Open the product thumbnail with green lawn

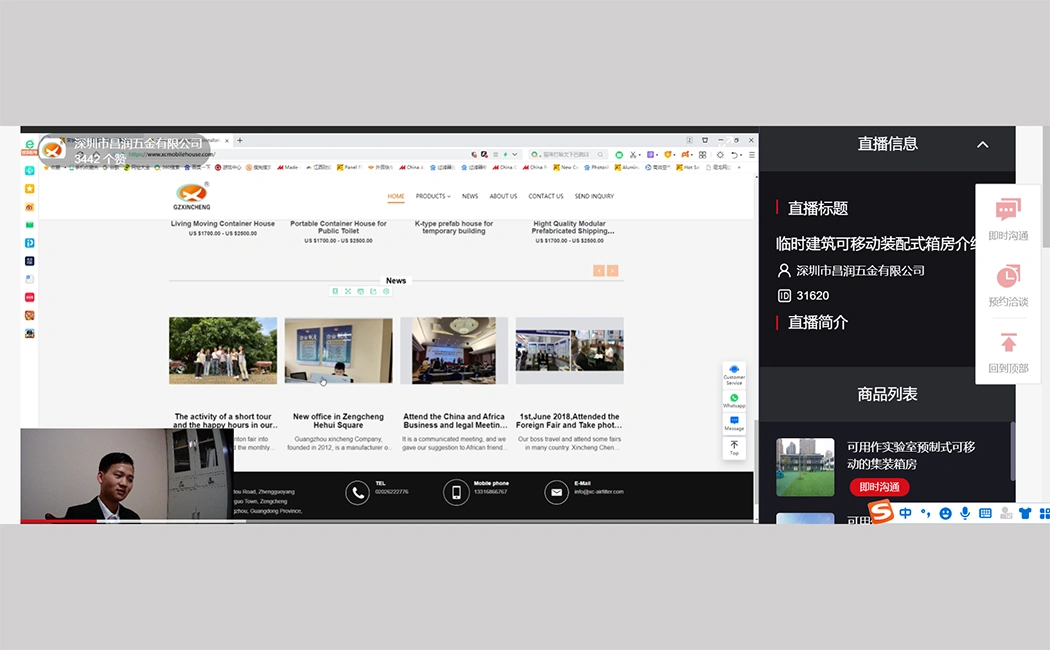pos(805,467)
